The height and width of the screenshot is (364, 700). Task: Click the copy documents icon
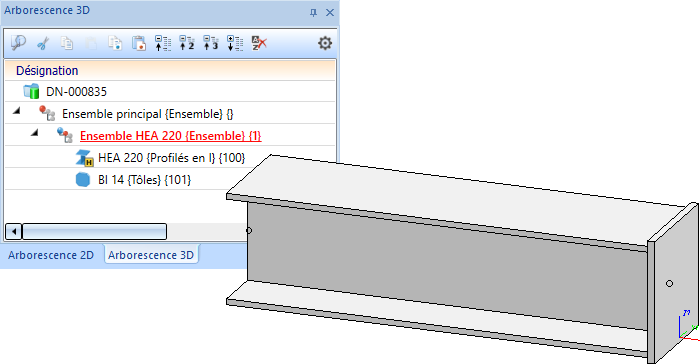[67, 43]
